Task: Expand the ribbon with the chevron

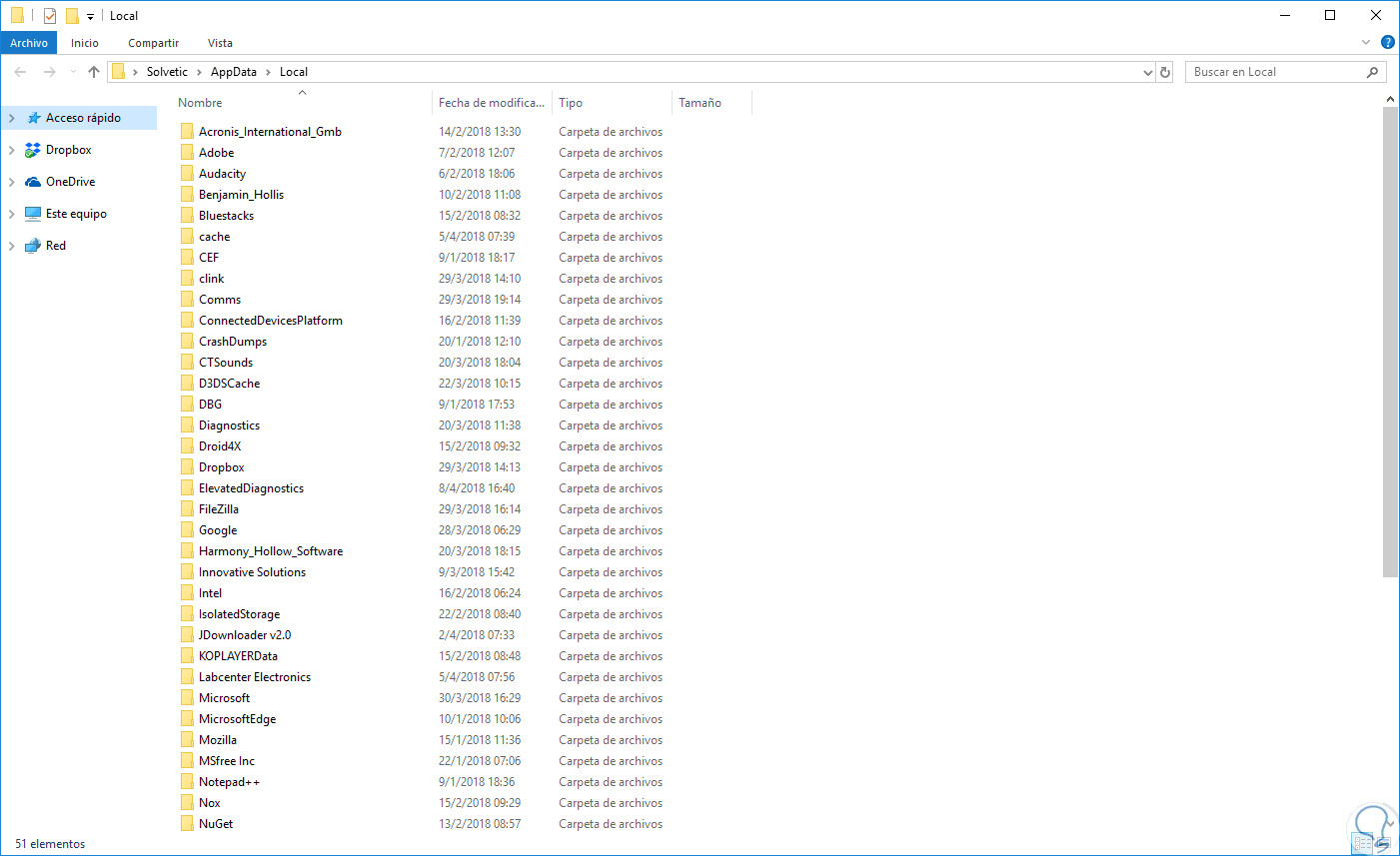Action: pyautogui.click(x=1366, y=42)
